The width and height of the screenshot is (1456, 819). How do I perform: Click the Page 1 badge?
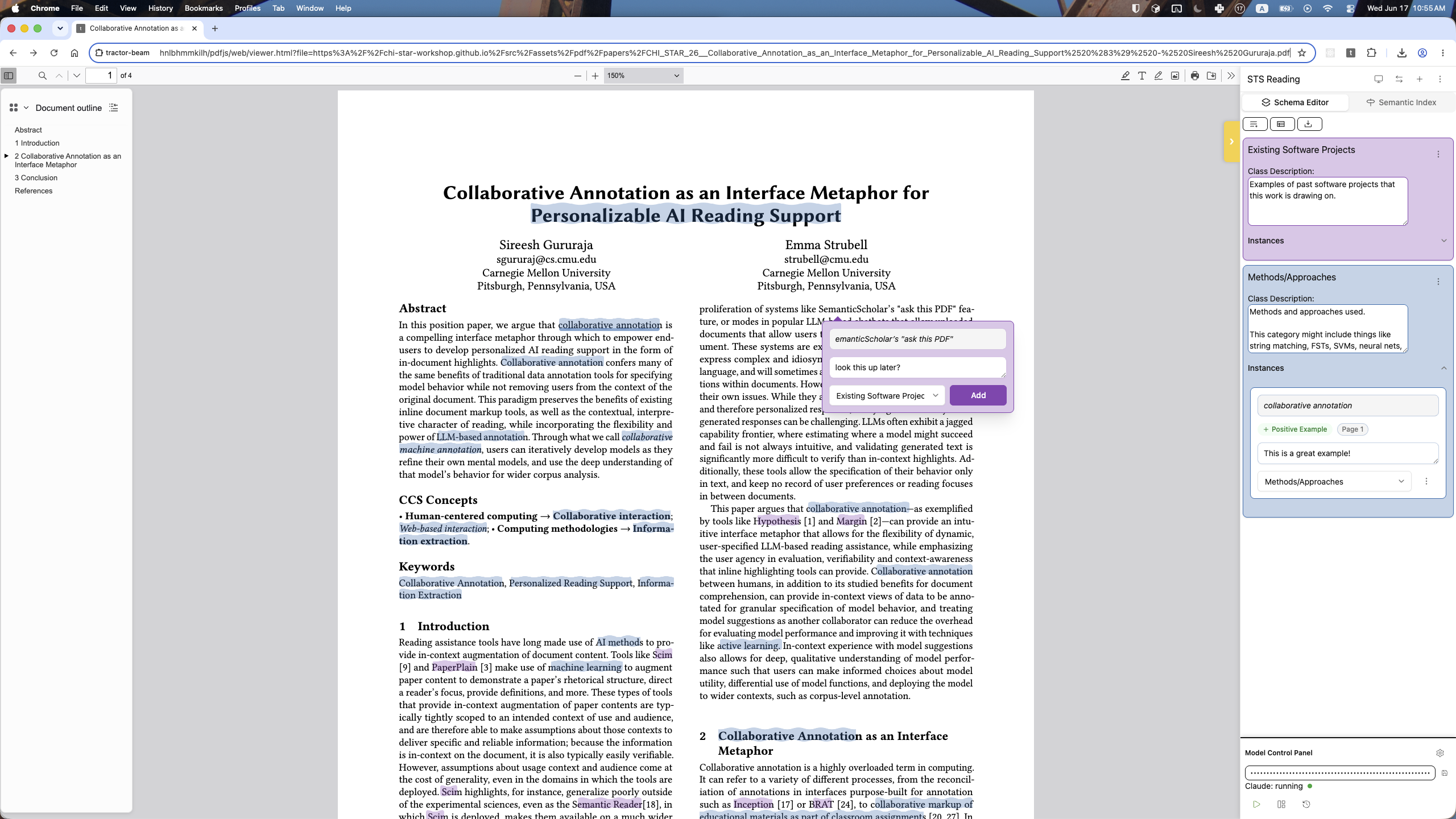click(1352, 429)
